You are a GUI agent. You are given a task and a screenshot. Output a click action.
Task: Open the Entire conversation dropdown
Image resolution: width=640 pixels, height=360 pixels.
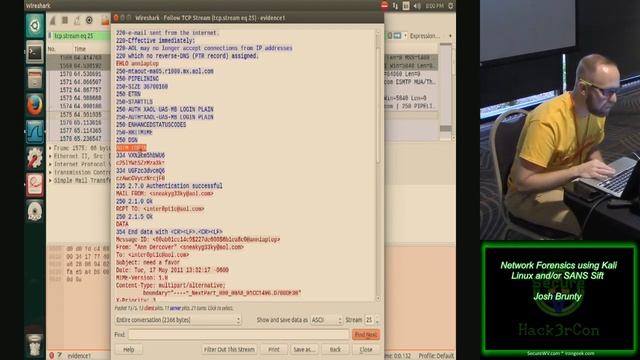[x=178, y=320]
